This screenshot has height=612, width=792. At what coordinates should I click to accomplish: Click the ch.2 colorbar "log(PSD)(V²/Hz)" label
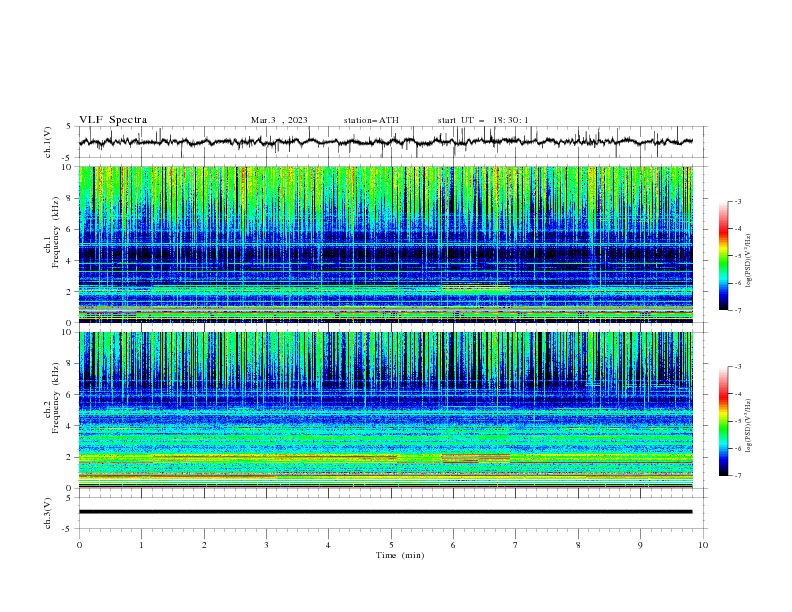748,426
